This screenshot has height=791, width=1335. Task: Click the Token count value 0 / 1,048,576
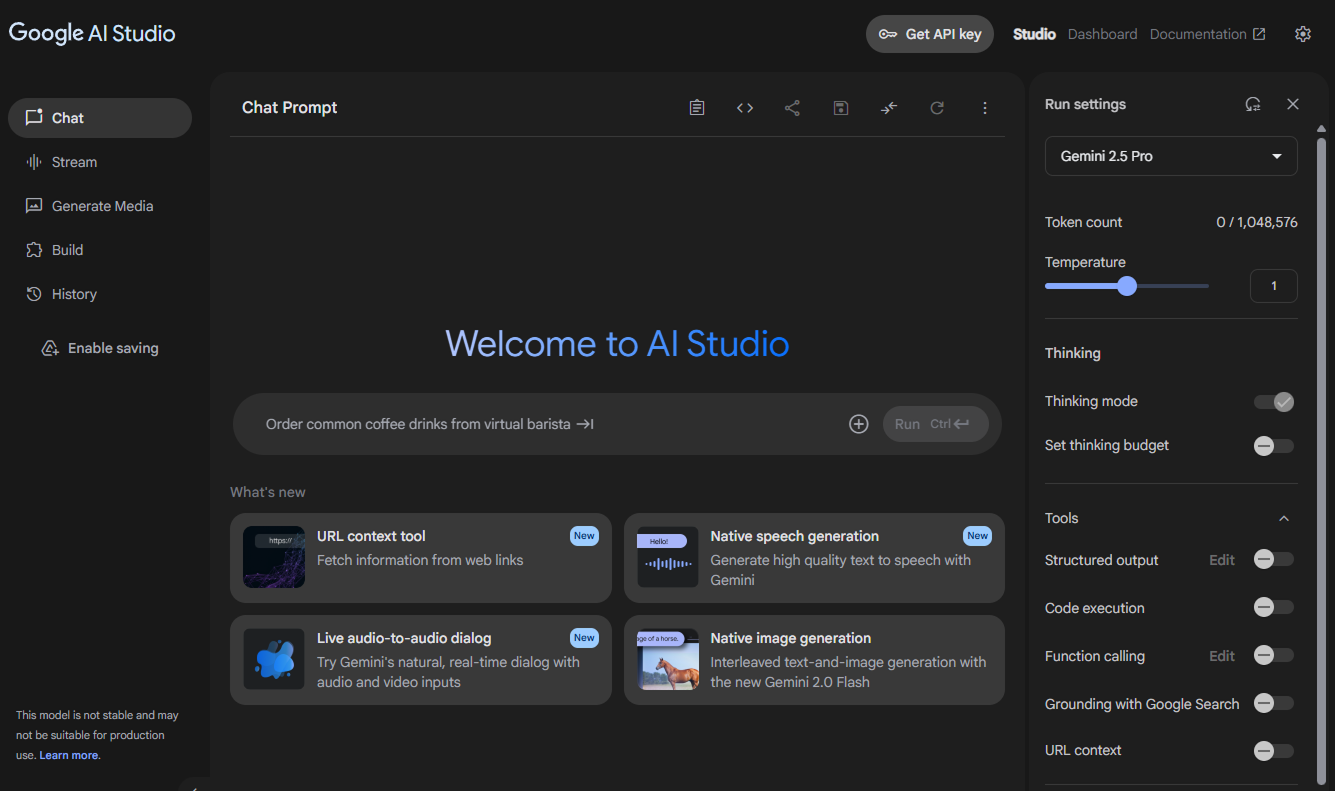(x=1257, y=222)
